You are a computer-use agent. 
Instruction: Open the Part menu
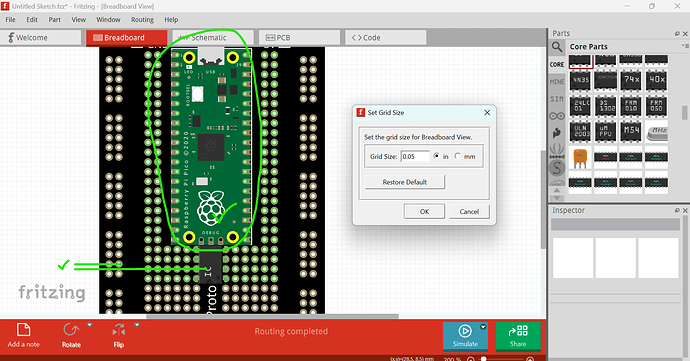(55, 20)
